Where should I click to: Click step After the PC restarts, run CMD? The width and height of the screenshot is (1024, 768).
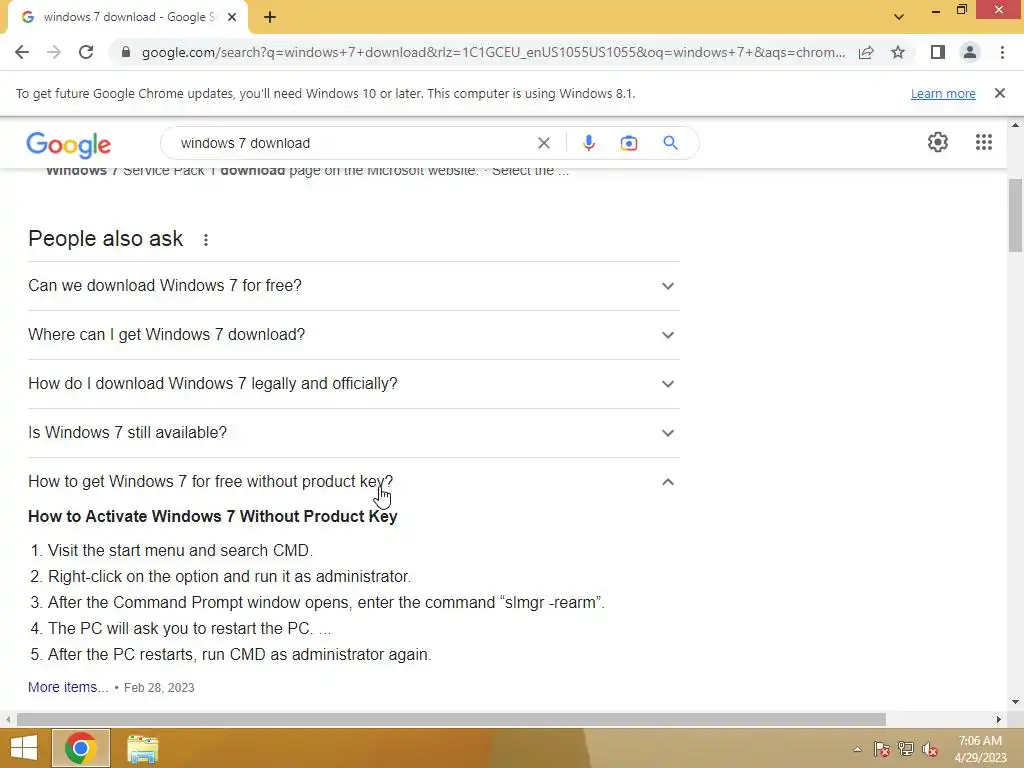tap(240, 654)
